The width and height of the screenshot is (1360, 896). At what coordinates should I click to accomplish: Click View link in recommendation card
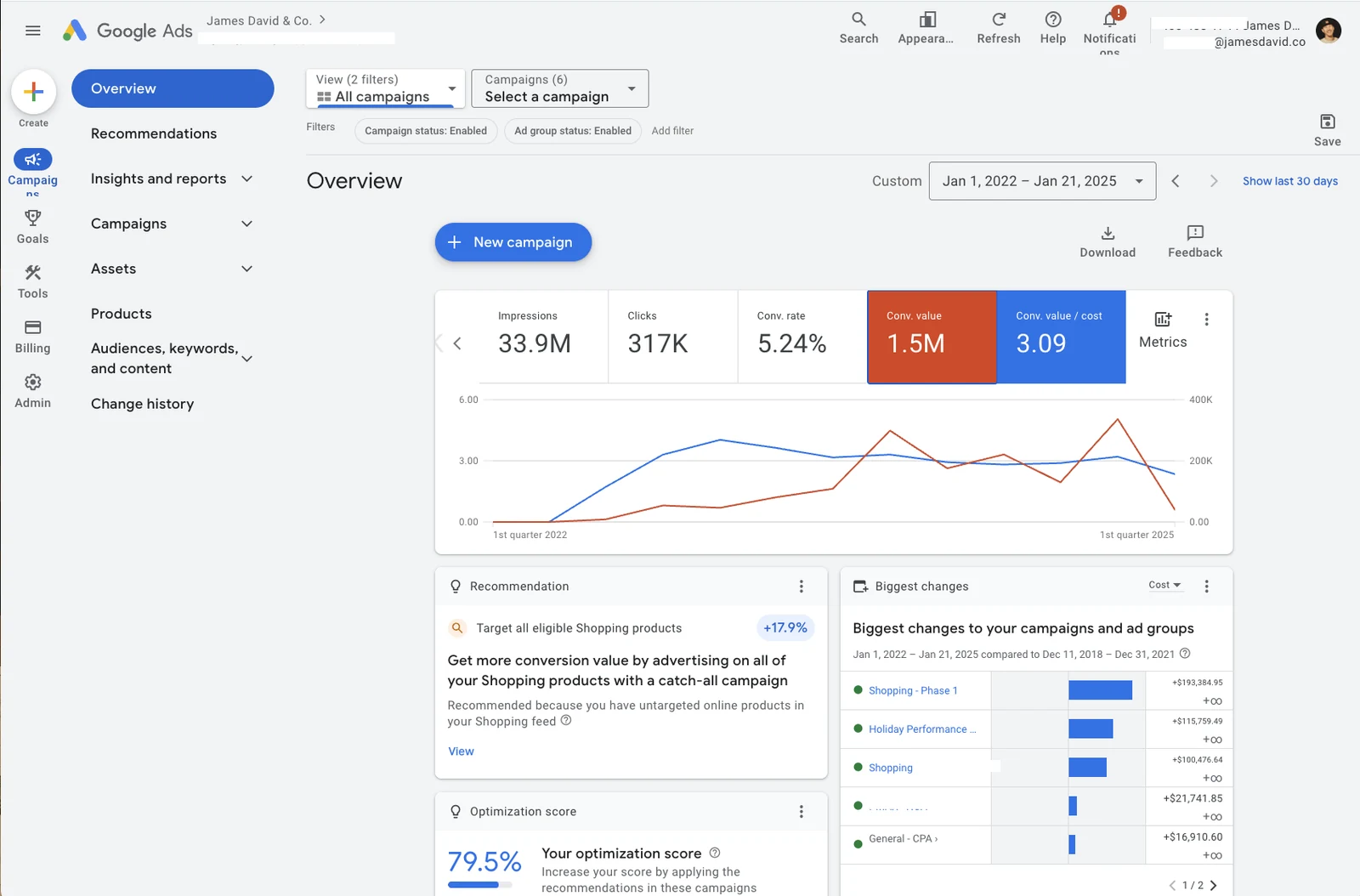[461, 751]
